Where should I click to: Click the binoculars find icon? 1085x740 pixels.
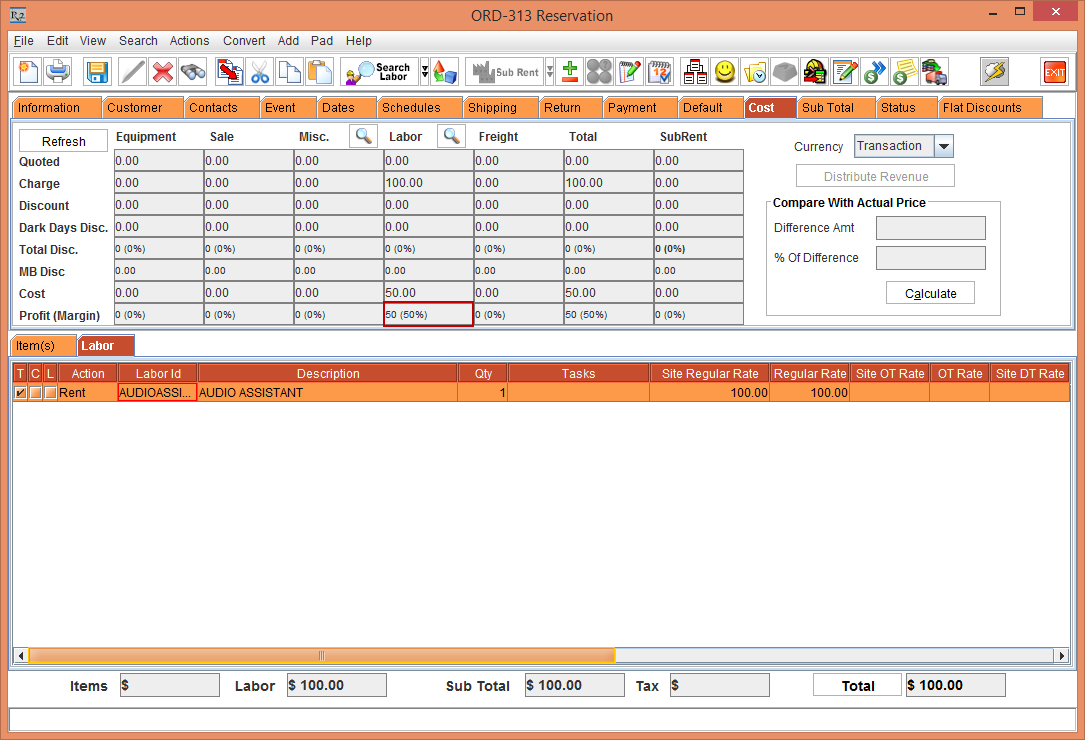[x=193, y=72]
